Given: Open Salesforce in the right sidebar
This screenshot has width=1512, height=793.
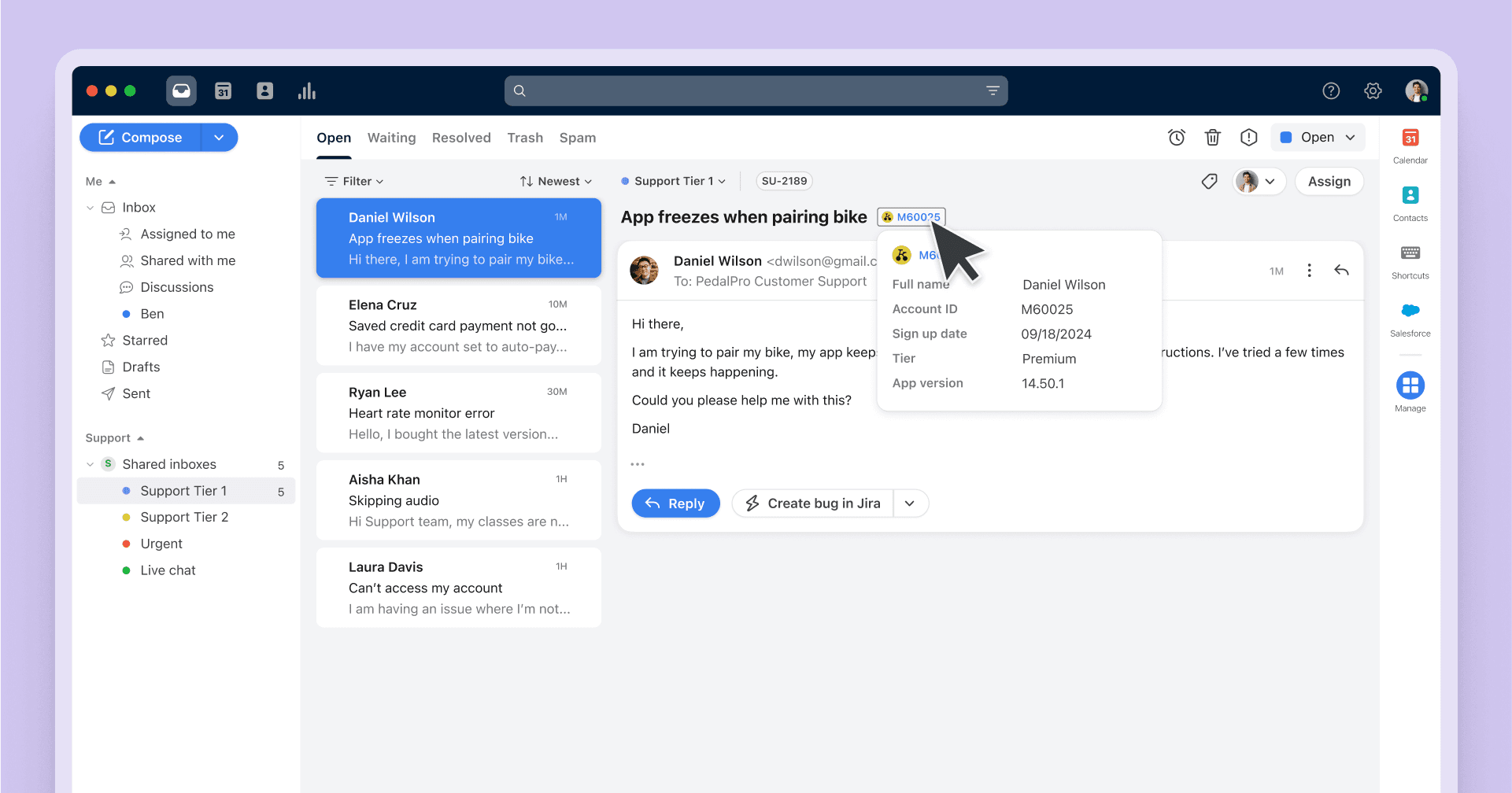Looking at the screenshot, I should point(1410,319).
